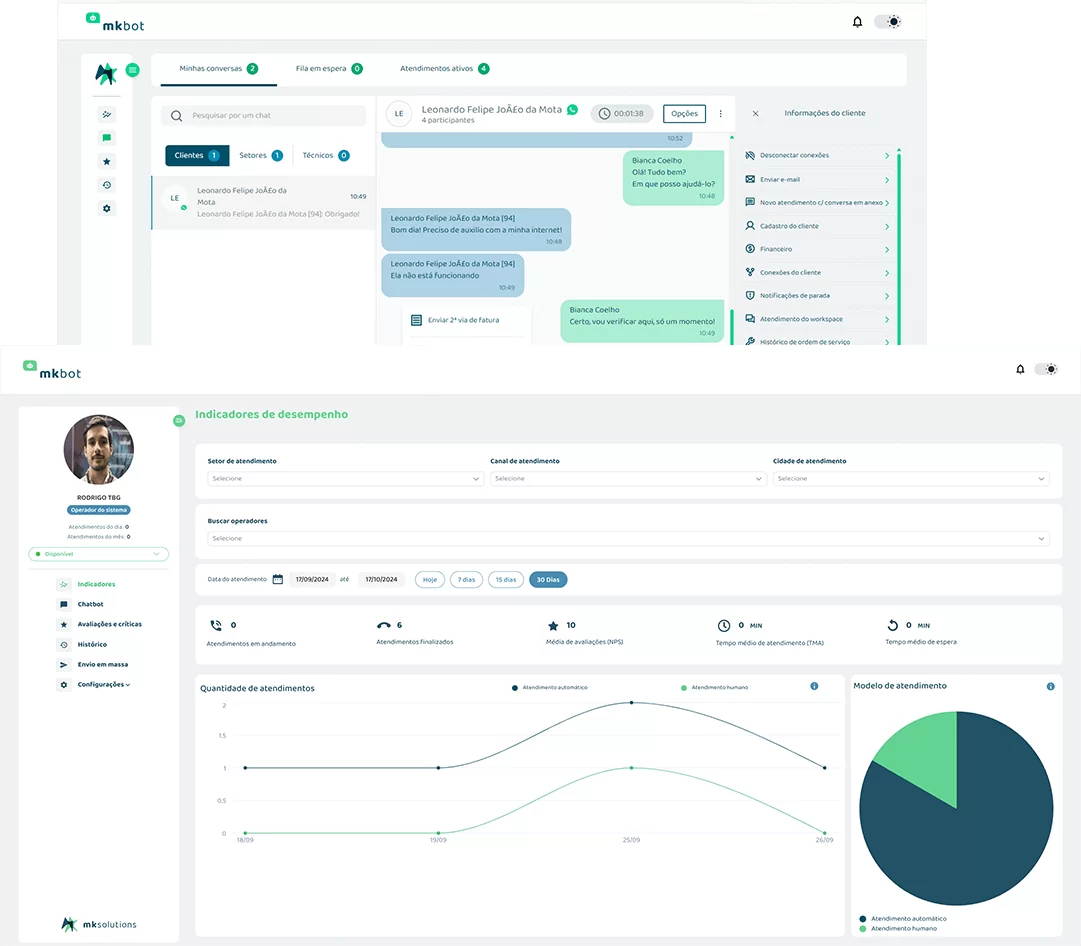Switch to the Fila em espera tab

tap(320, 69)
